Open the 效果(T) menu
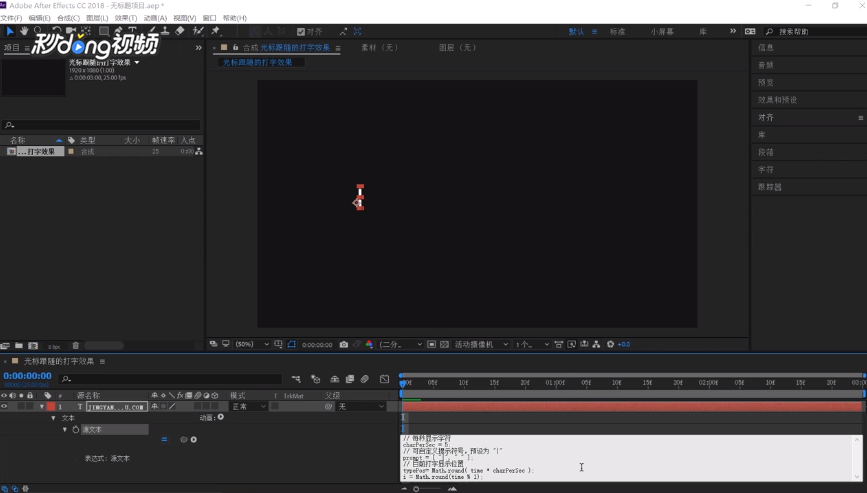This screenshot has height=493, width=867. 126,18
